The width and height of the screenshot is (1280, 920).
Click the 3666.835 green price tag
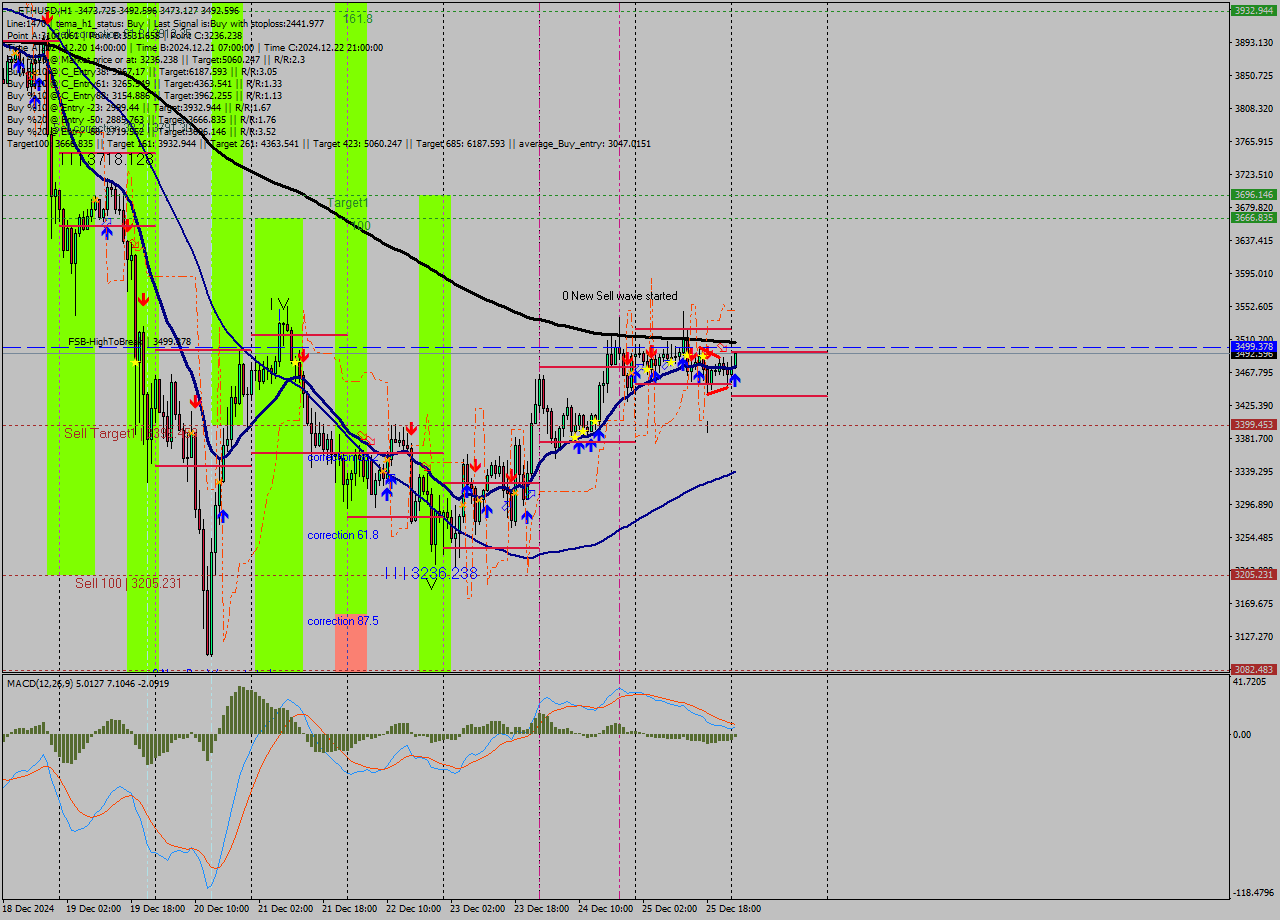1253,217
